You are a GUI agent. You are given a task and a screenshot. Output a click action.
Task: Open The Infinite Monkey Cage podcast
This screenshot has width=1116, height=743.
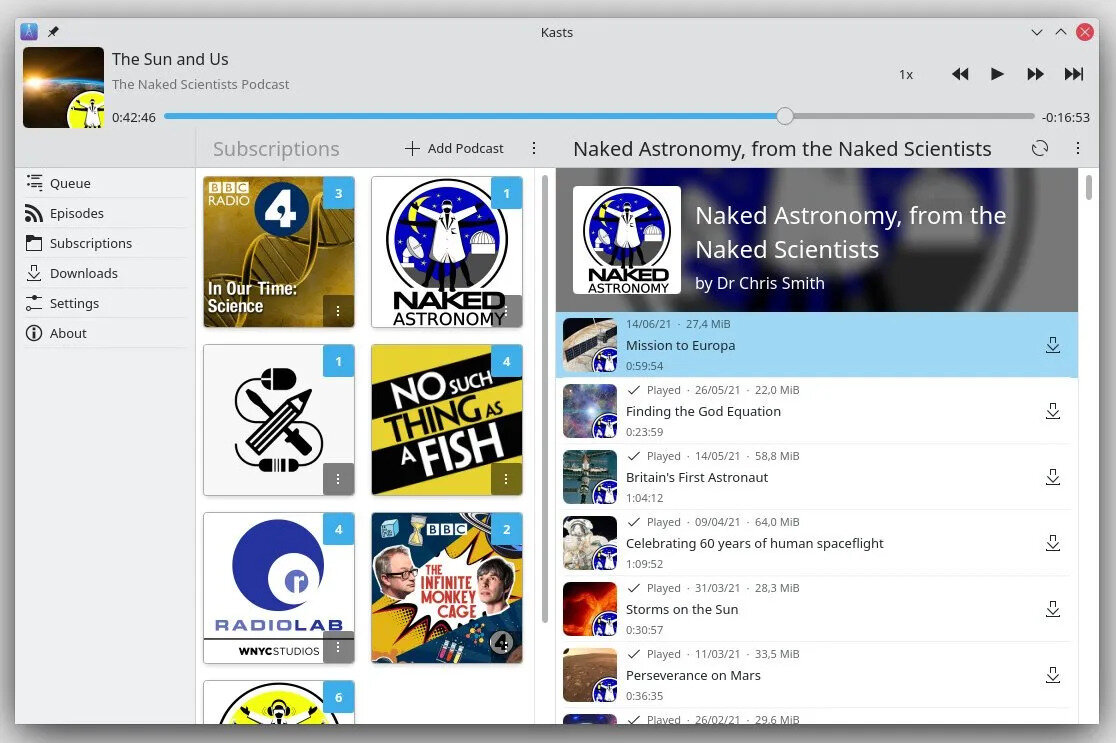[447, 588]
